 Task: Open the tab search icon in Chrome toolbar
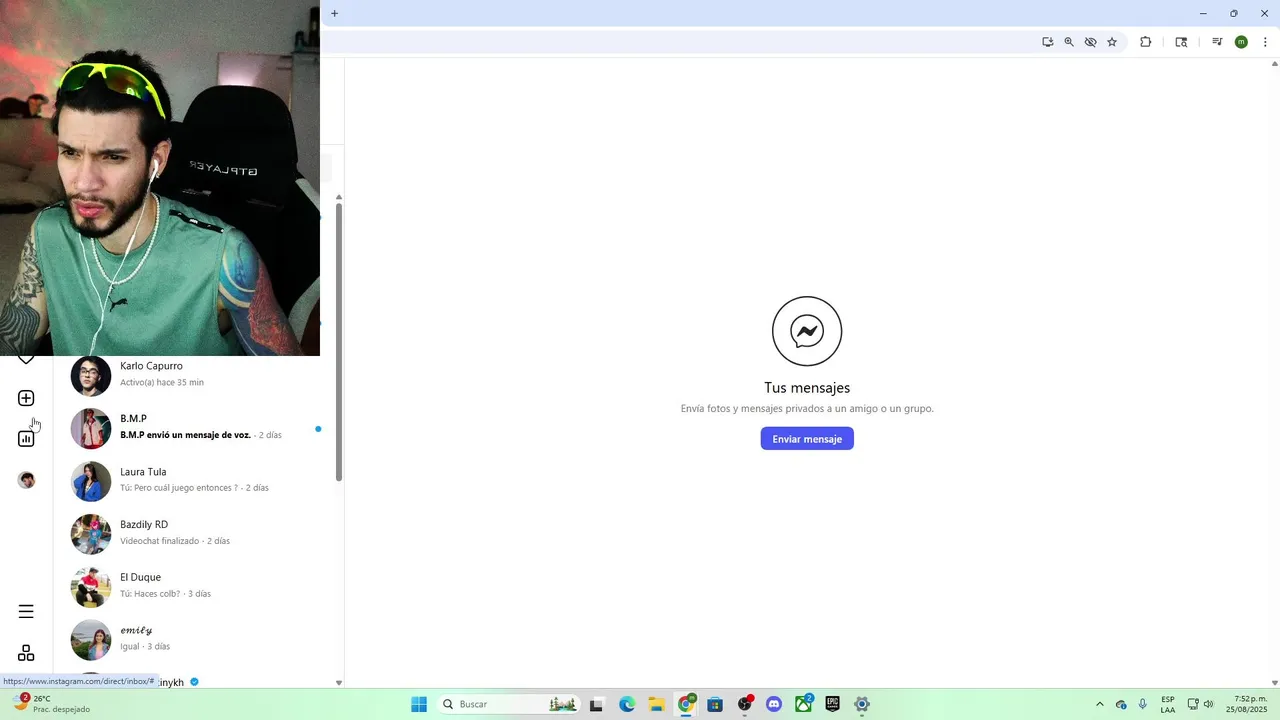pyautogui.click(x=1181, y=42)
